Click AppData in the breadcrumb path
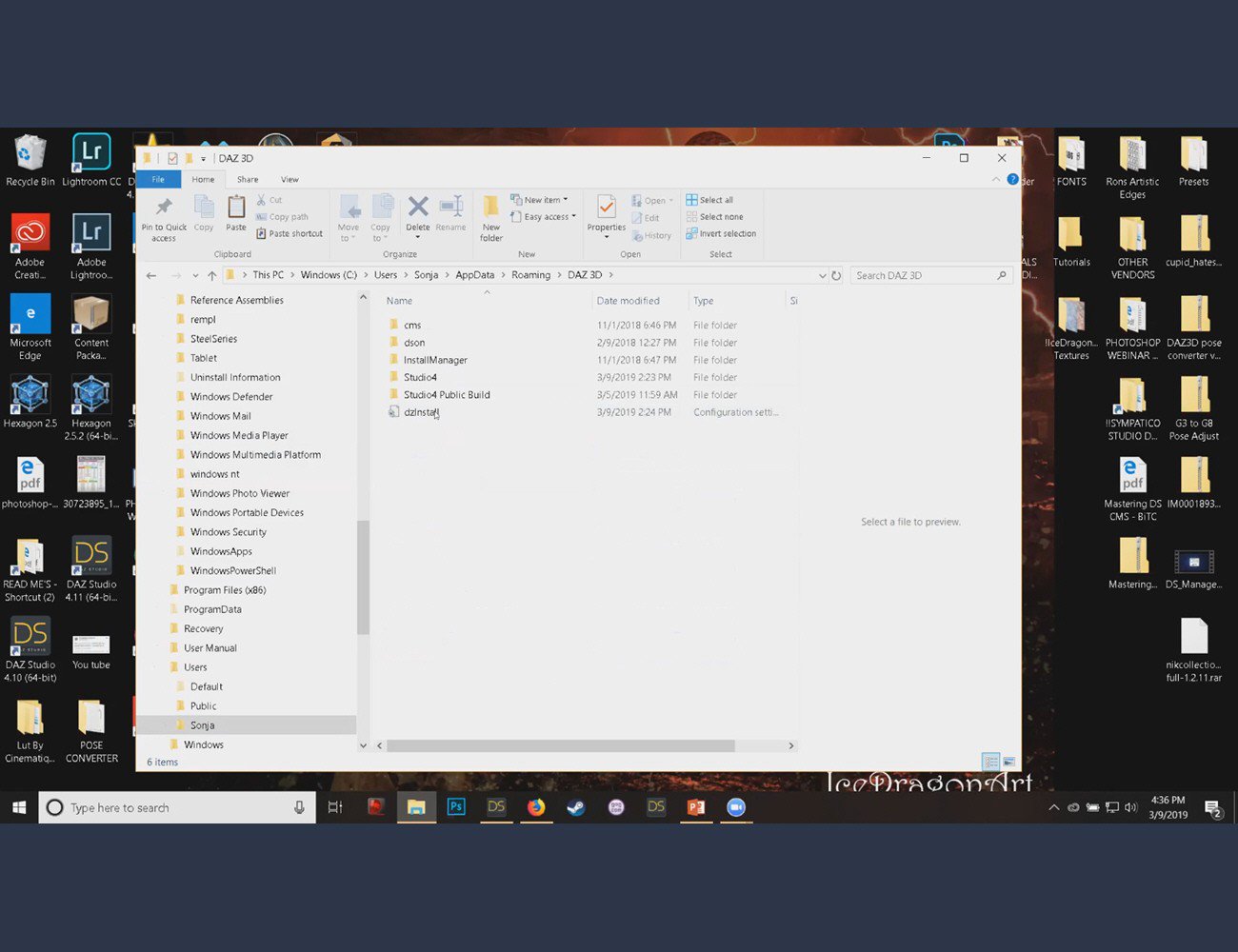1238x952 pixels. [x=474, y=275]
